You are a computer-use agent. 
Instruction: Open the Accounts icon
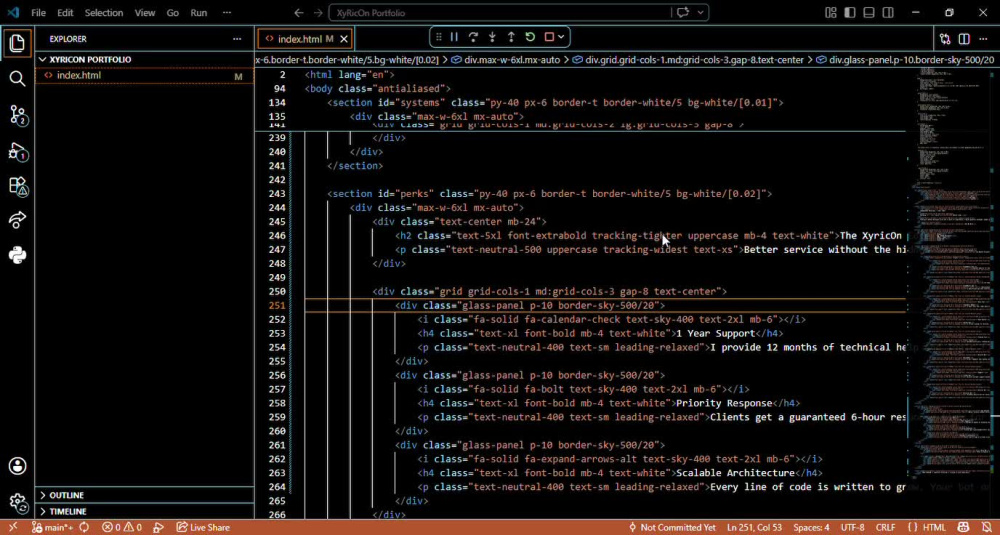pyautogui.click(x=17, y=465)
